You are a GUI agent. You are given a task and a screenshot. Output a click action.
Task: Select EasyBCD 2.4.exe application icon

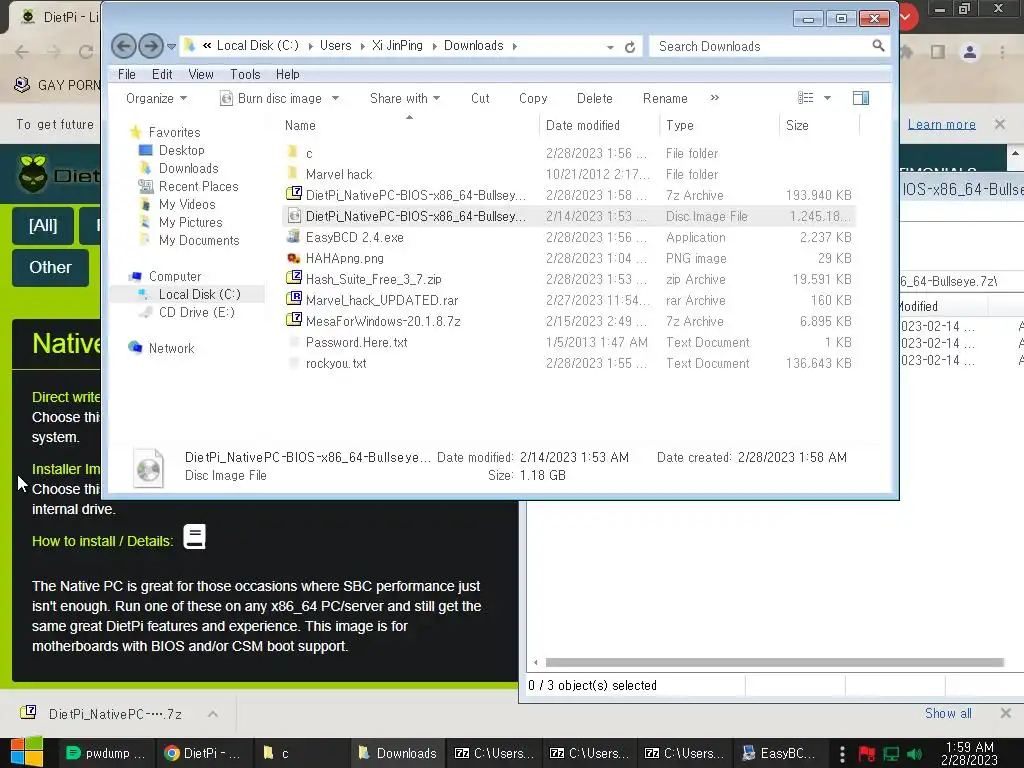click(x=294, y=237)
